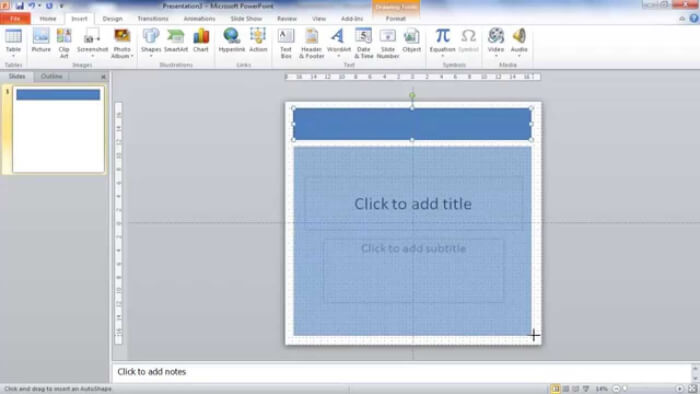Insert a Picture from the ribbon
Screen dimensions: 700x394
(x=41, y=41)
